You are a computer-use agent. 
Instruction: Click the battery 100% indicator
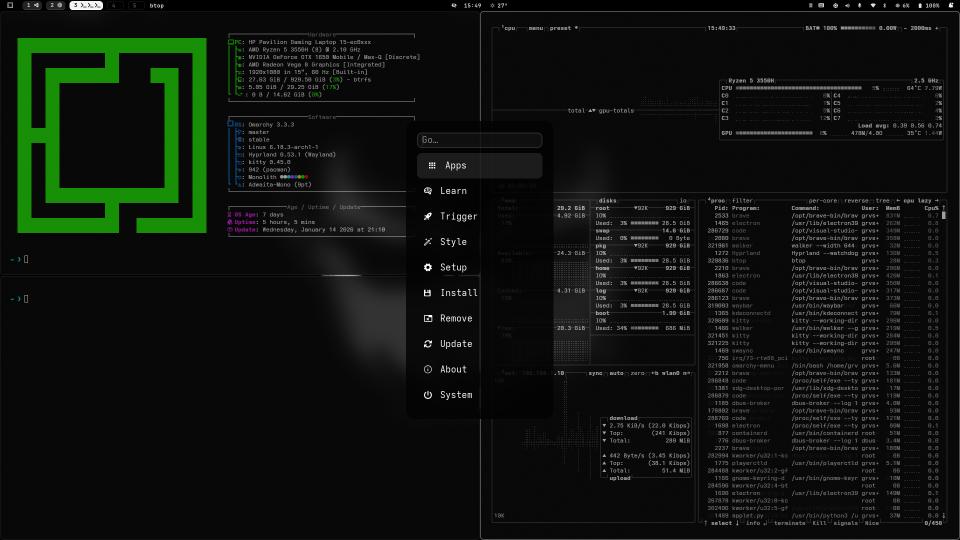pyautogui.click(x=929, y=5)
